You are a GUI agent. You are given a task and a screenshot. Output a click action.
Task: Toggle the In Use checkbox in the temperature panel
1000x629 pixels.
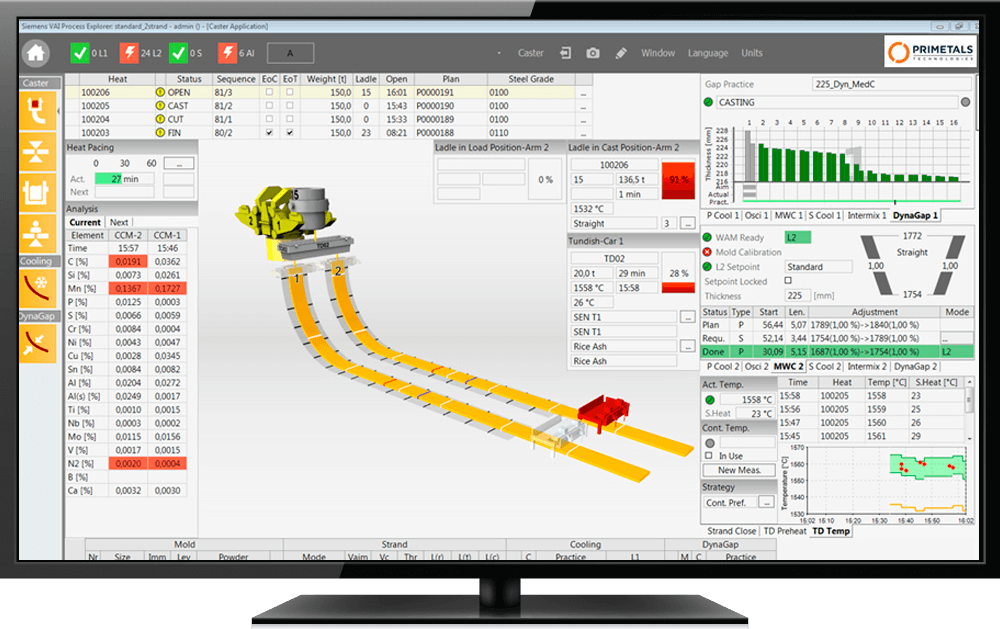click(707, 455)
